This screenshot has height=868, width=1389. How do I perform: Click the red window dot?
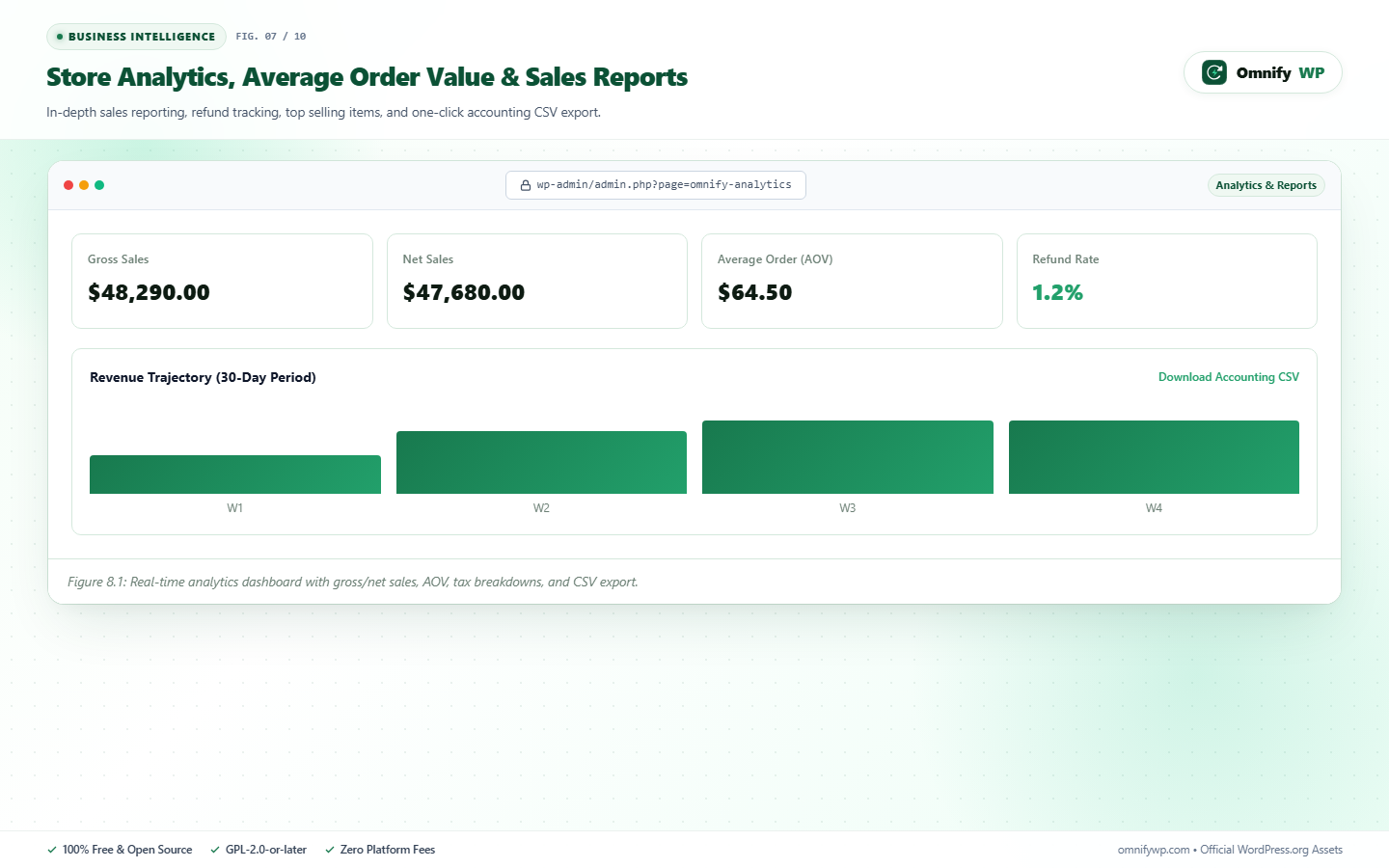[x=68, y=185]
